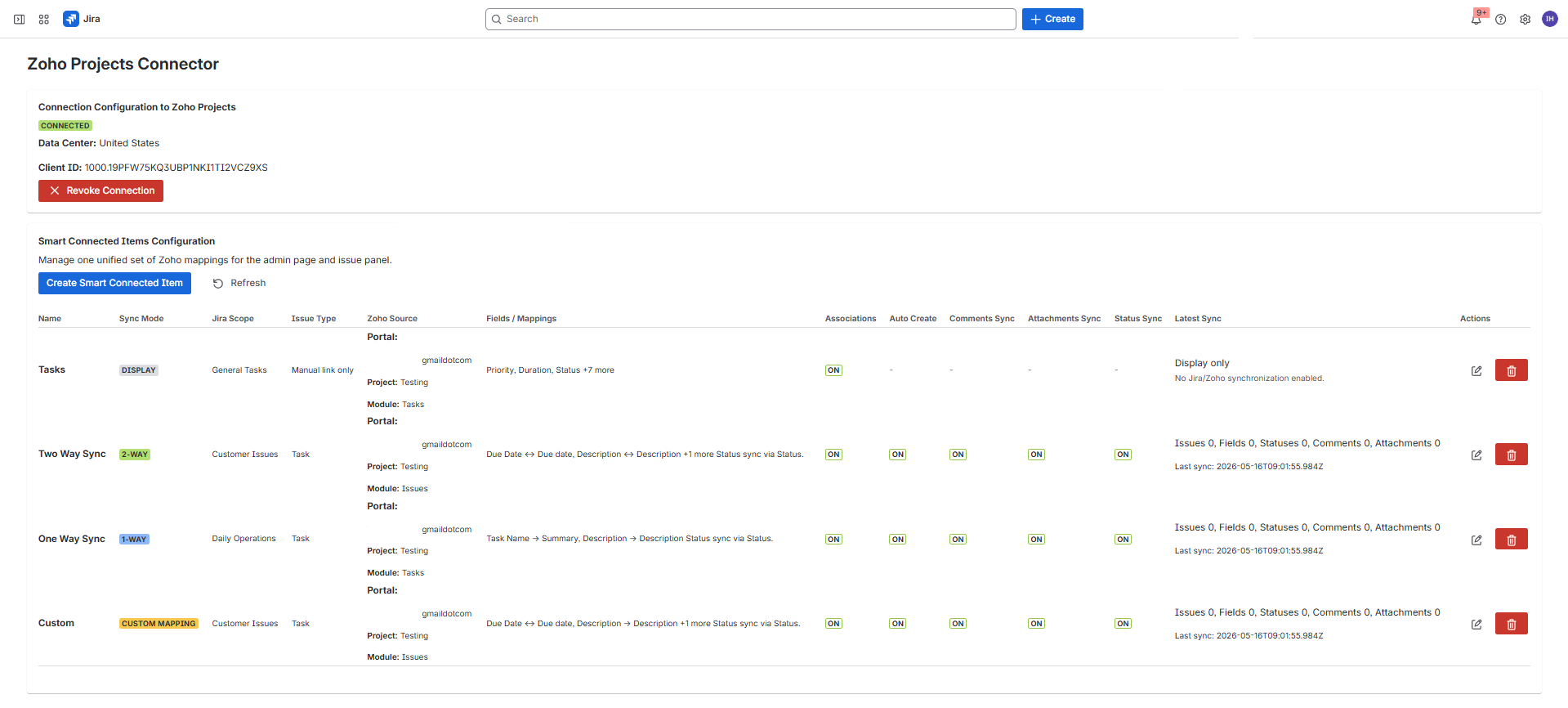The width and height of the screenshot is (1568, 708).
Task: Edit the Two Way Sync item
Action: coord(1476,455)
